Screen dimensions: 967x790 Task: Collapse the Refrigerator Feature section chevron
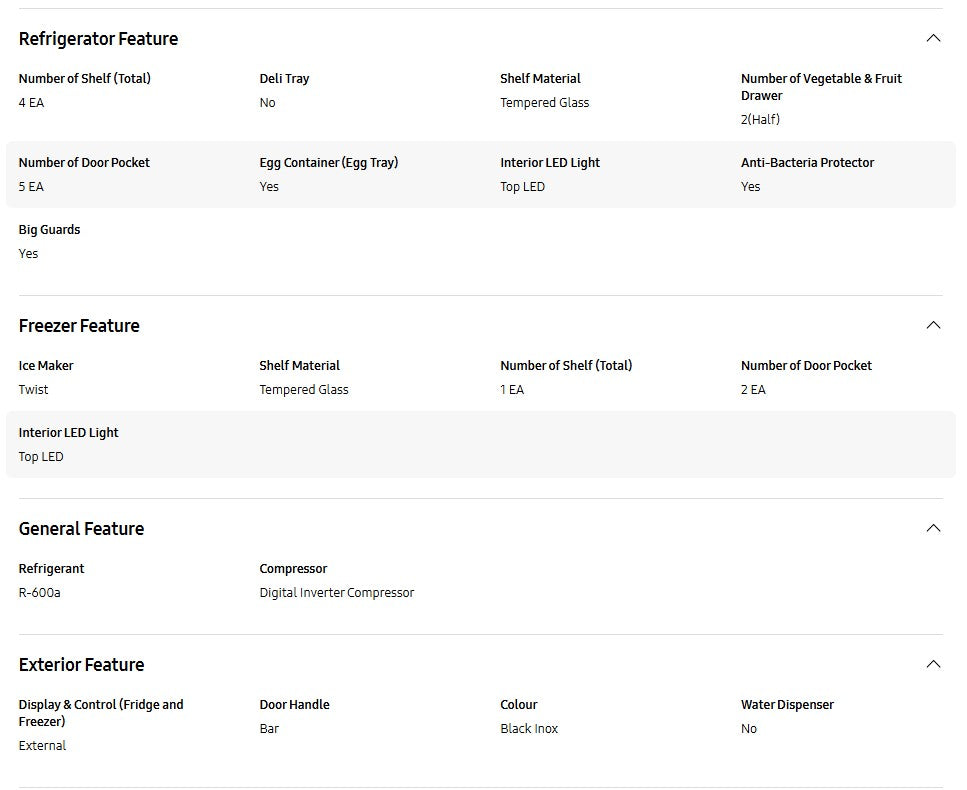(933, 38)
